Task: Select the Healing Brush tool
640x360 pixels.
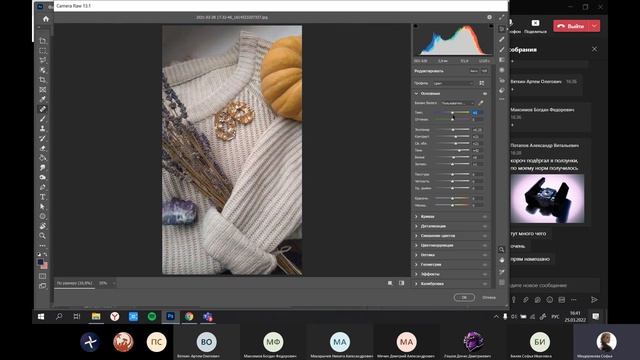Action: coord(42,109)
